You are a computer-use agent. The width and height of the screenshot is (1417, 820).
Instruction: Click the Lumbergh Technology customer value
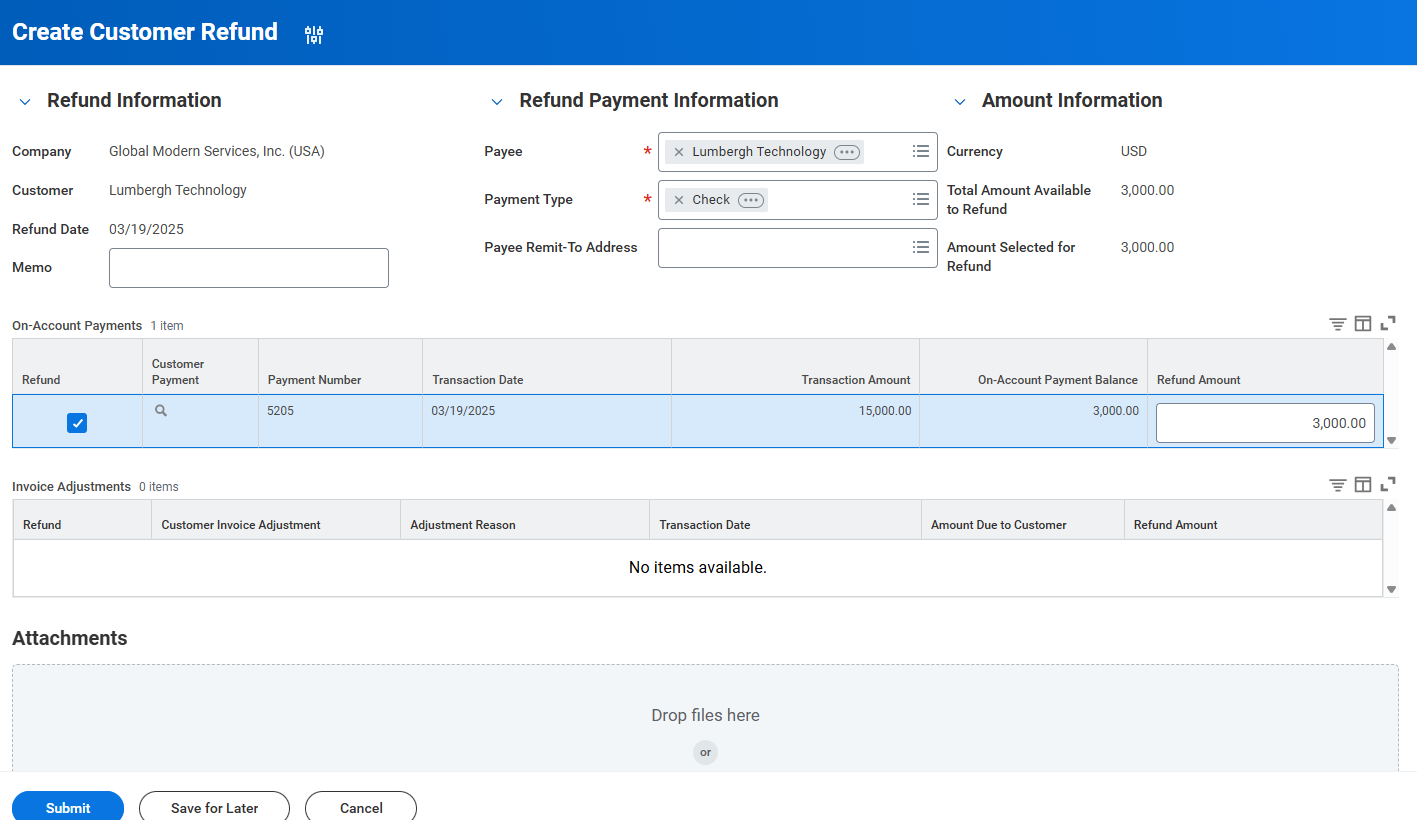pyautogui.click(x=178, y=190)
